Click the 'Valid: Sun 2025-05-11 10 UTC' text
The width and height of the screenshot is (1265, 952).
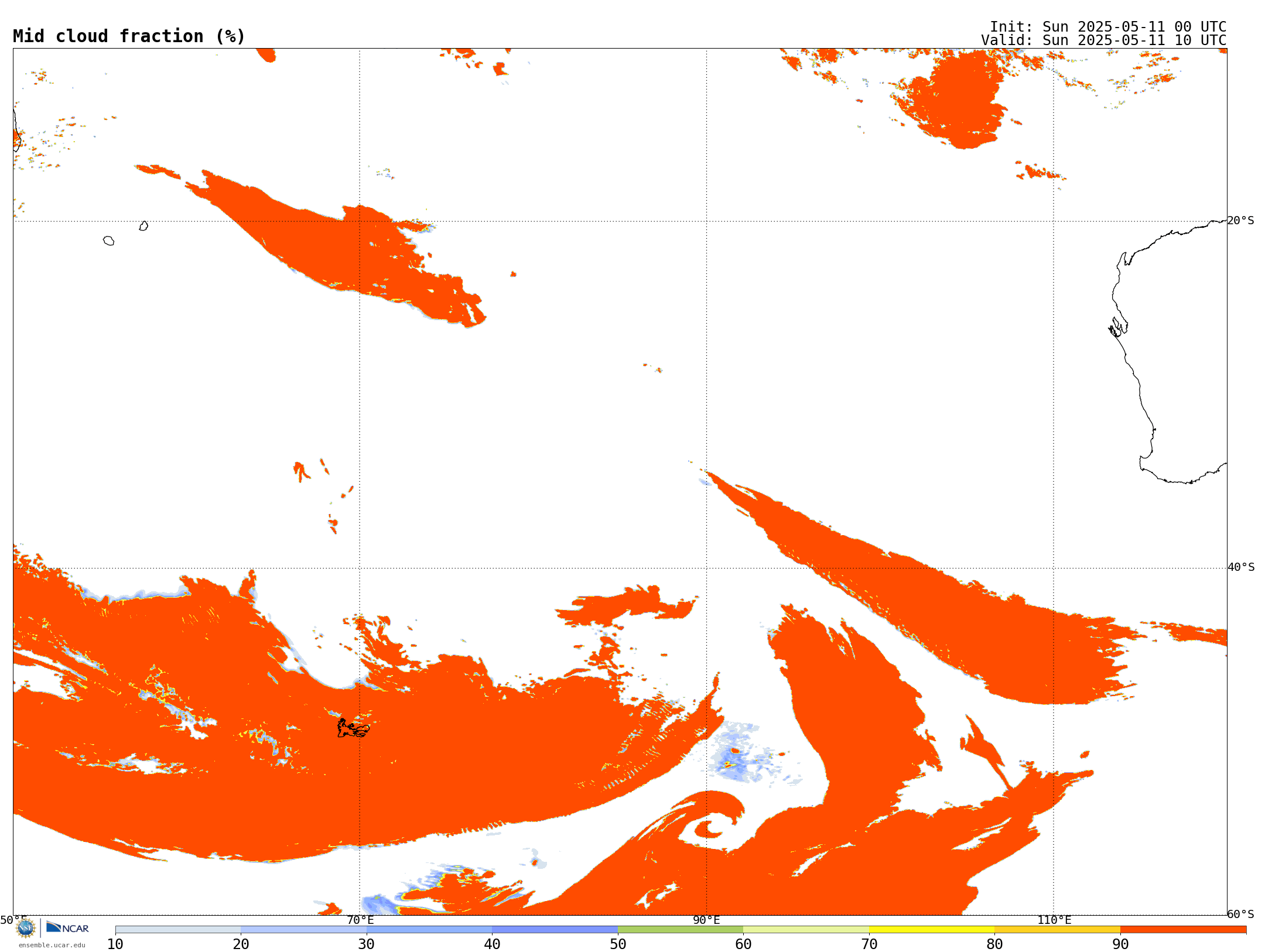pos(1104,40)
